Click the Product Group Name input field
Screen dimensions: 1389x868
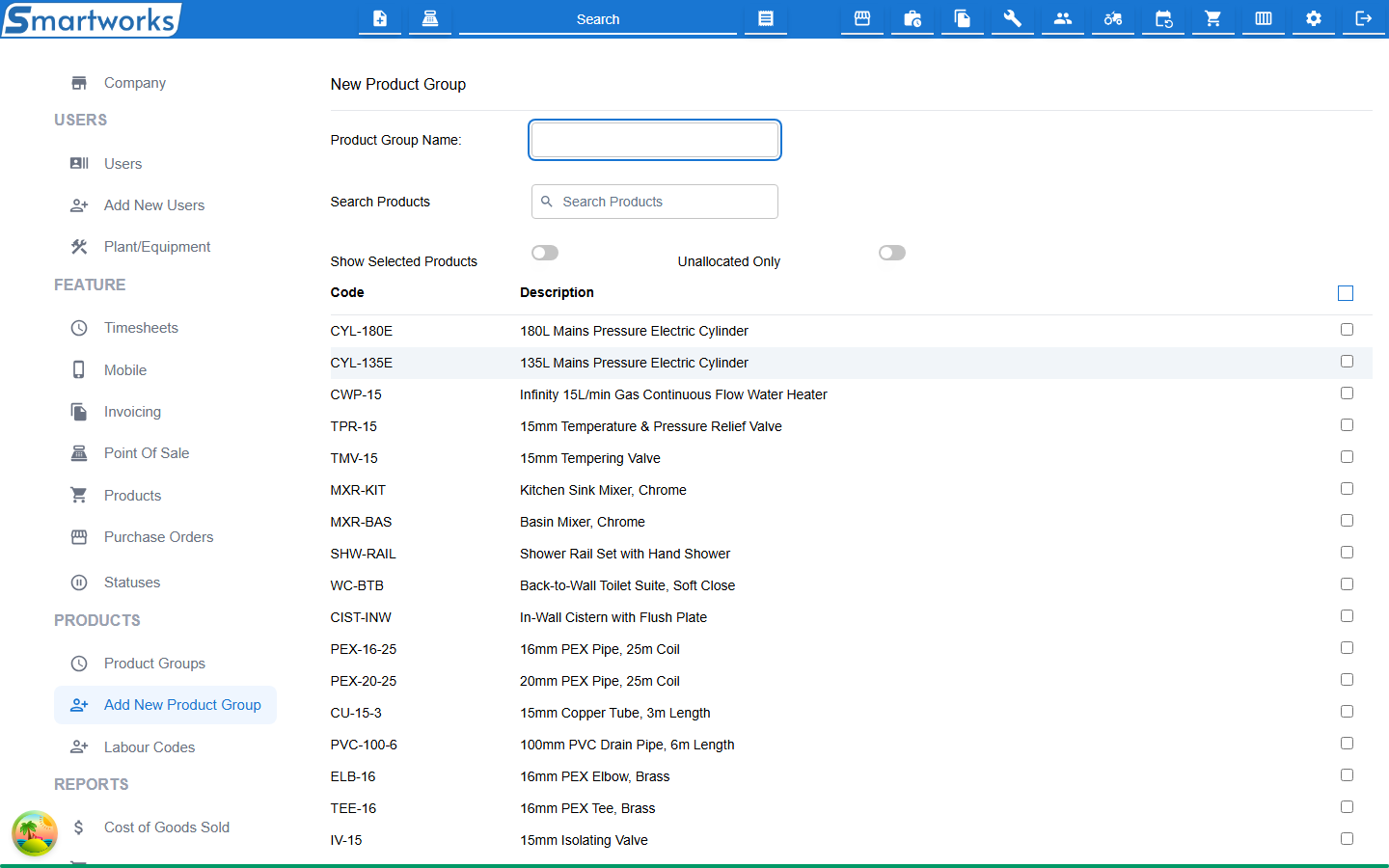coord(655,140)
